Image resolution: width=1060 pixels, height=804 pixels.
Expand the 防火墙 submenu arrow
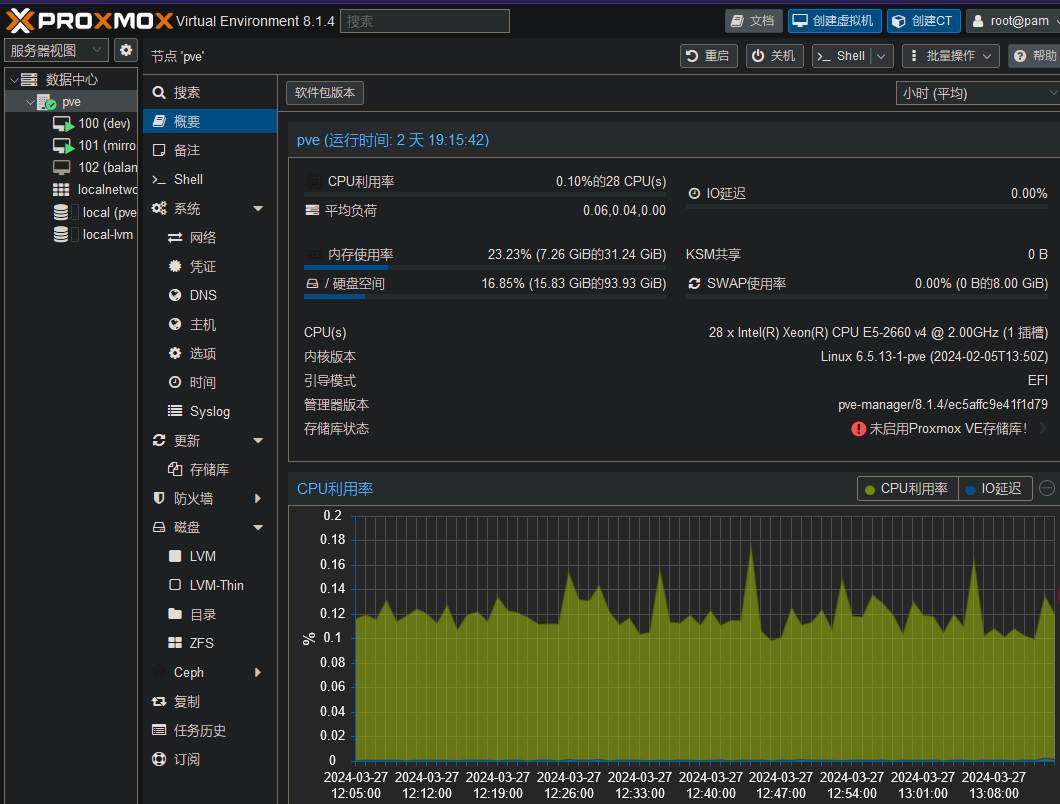pyautogui.click(x=258, y=498)
